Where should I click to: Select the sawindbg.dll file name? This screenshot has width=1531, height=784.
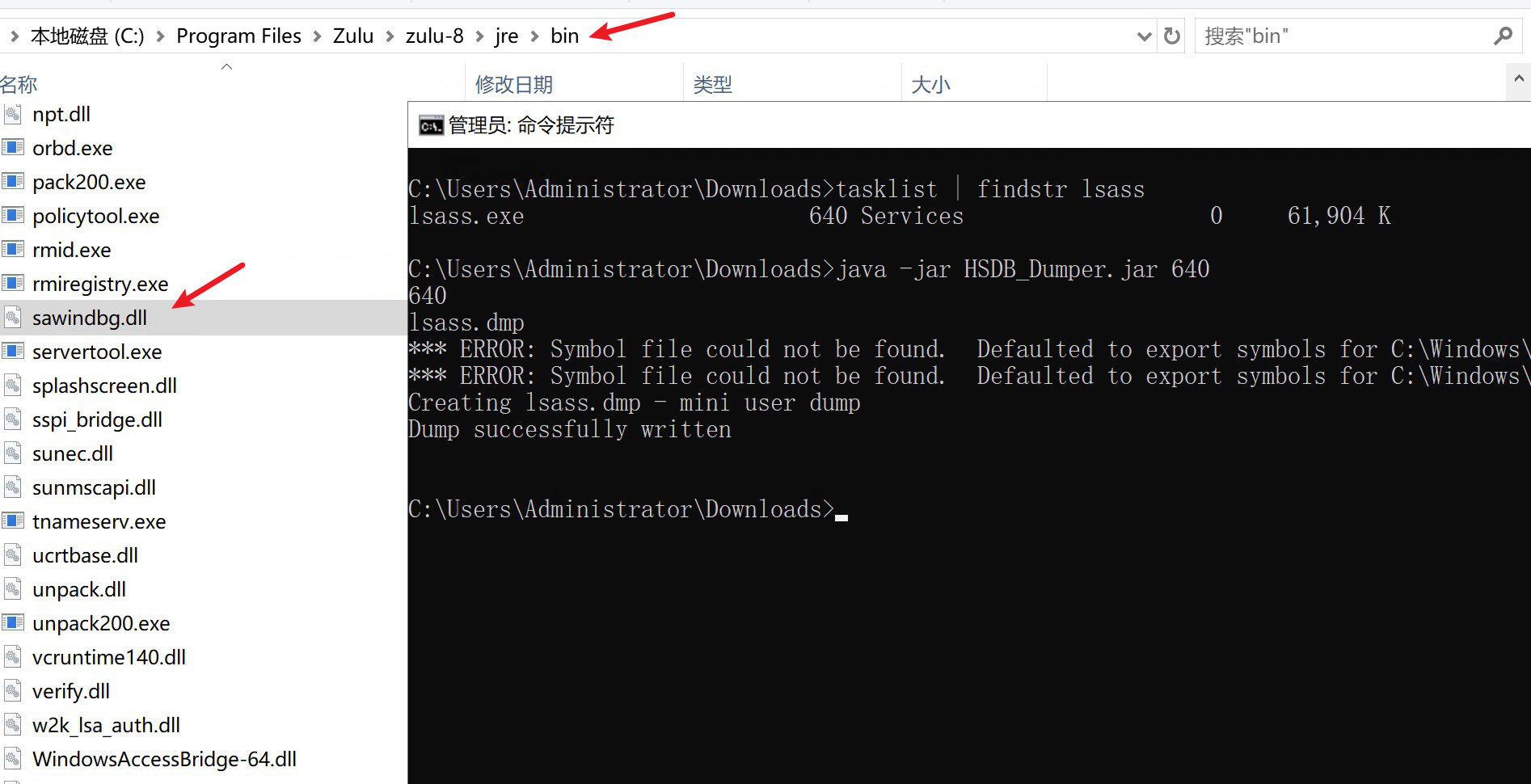90,318
